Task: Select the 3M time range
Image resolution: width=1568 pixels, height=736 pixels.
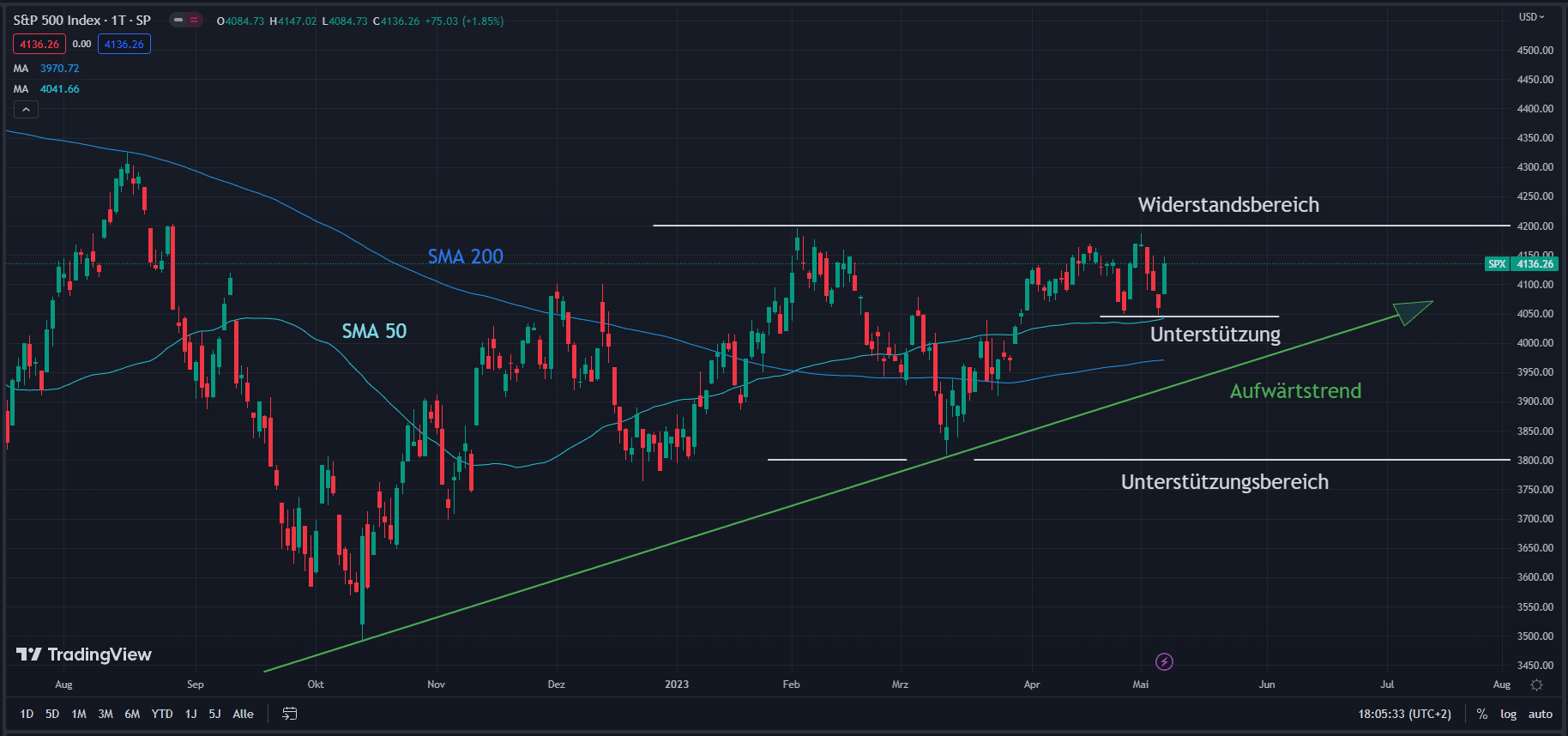Action: (x=106, y=714)
